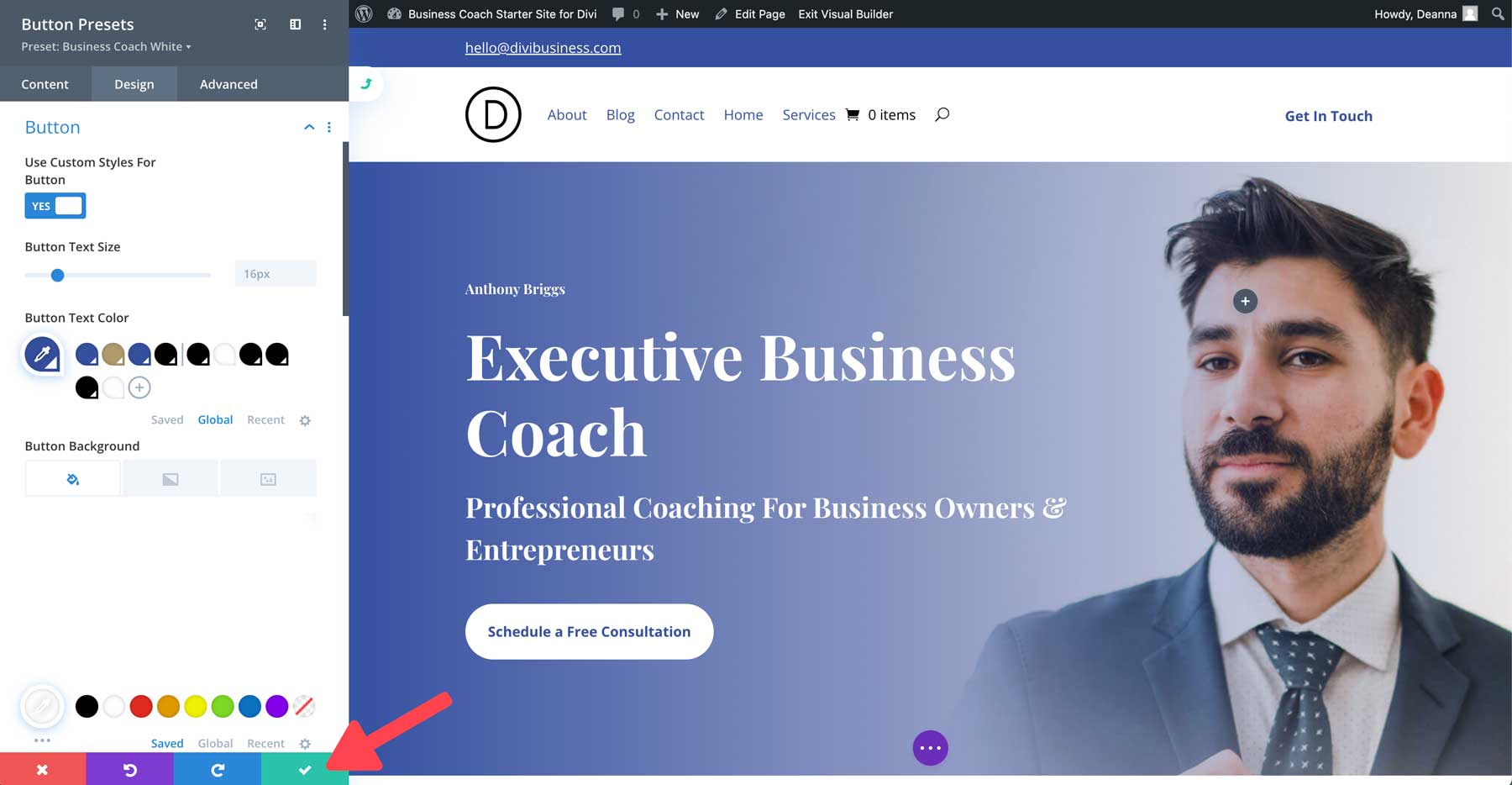Redo a change with the blue redo icon
This screenshot has height=785, width=1512.
tap(217, 769)
